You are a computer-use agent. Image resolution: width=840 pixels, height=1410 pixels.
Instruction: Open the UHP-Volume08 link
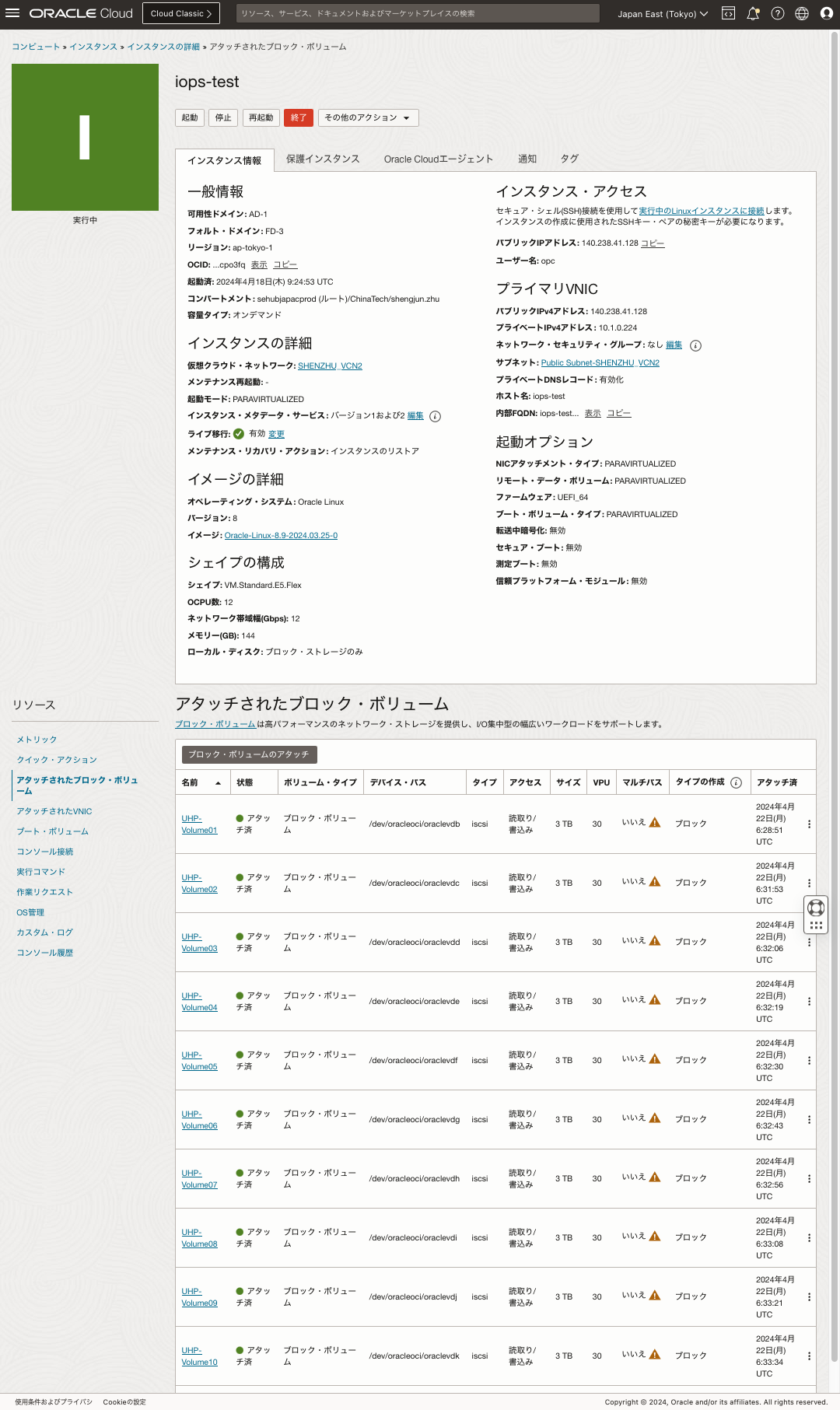(x=199, y=1238)
